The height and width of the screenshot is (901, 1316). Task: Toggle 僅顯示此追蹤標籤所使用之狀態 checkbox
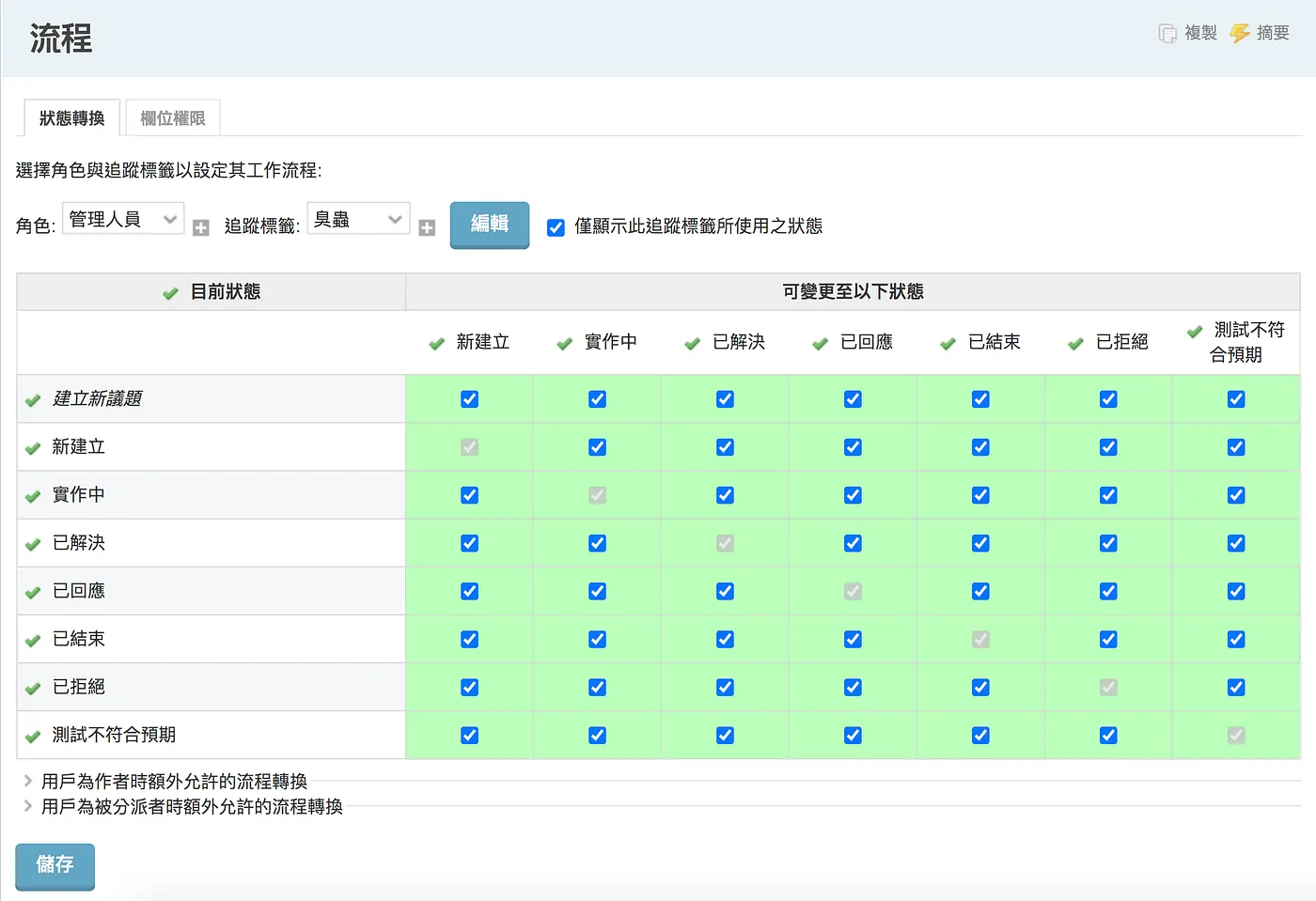(556, 227)
